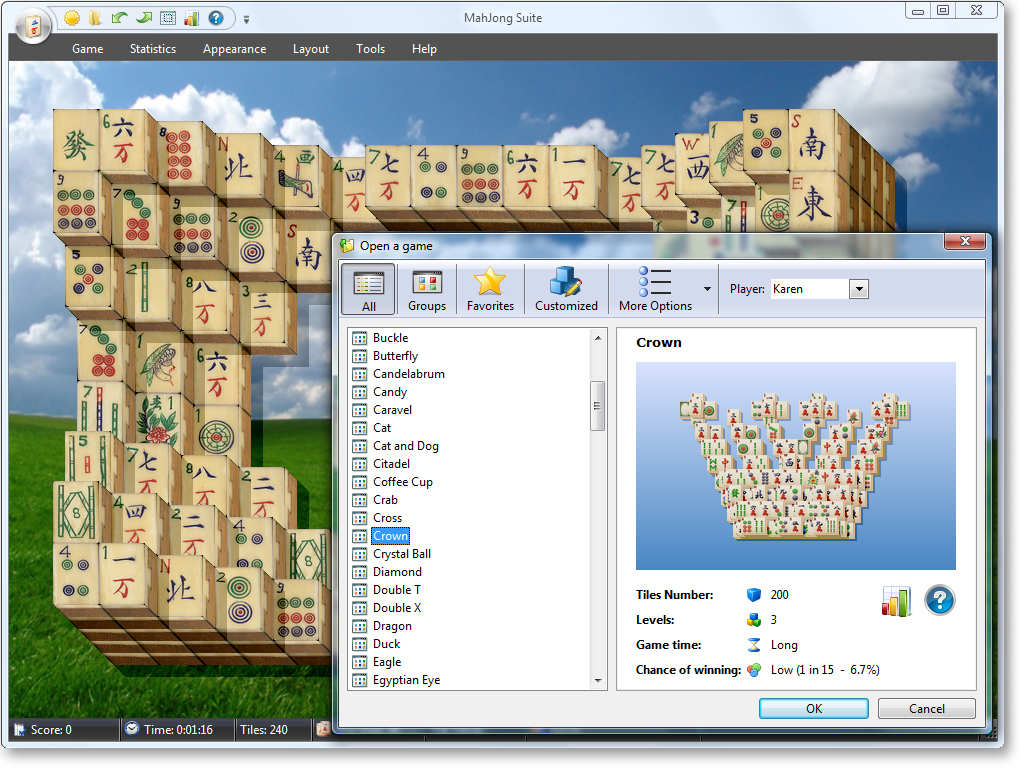Viewport: 1024px width, 768px height.
Task: Open layout statistics bar chart icon in preview
Action: click(x=896, y=601)
